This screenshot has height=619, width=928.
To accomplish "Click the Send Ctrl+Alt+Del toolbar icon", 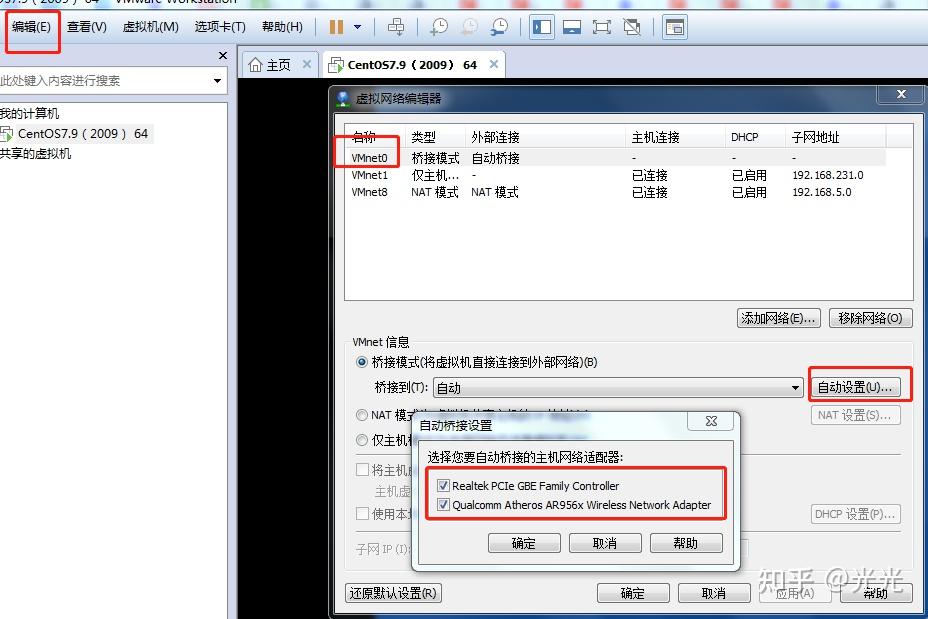I will pyautogui.click(x=398, y=27).
